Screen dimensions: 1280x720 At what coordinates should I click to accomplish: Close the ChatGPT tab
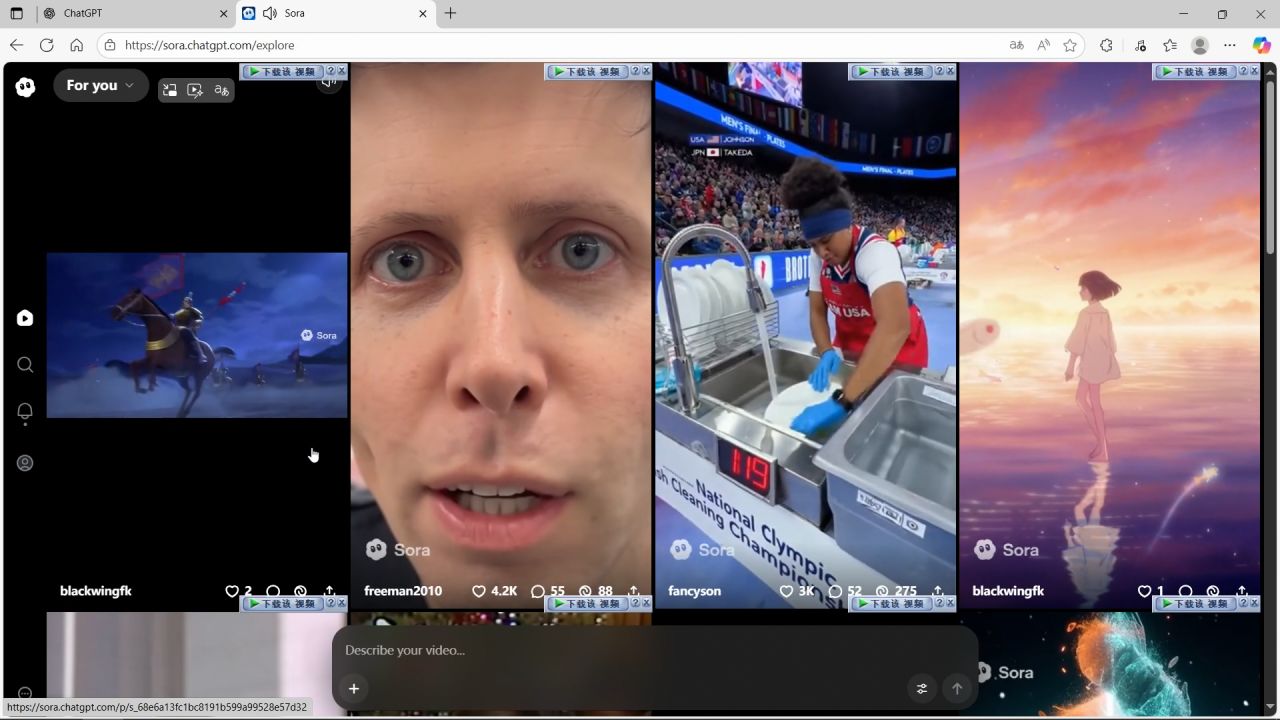point(223,14)
